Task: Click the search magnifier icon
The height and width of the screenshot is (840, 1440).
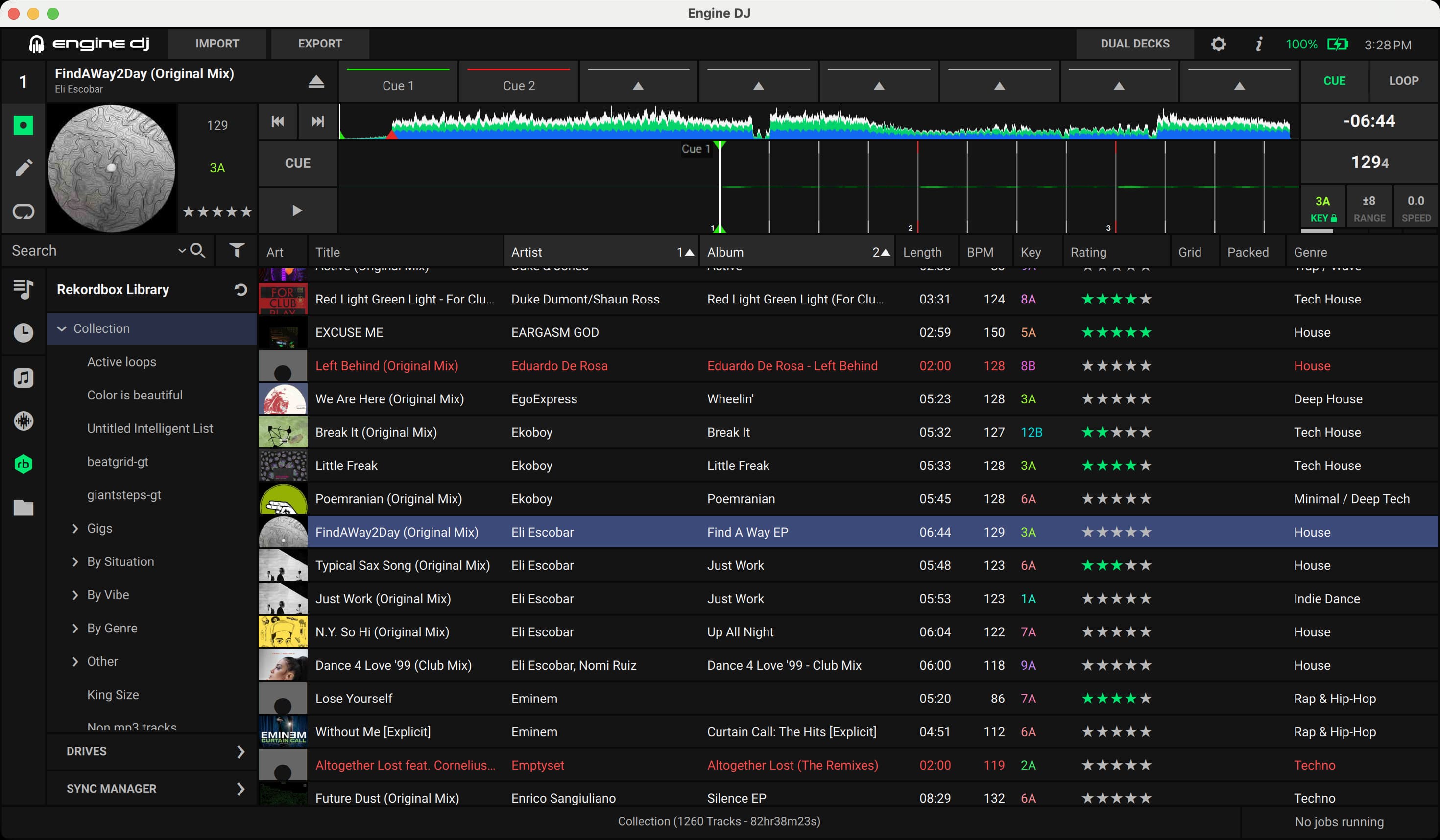Action: pos(198,250)
